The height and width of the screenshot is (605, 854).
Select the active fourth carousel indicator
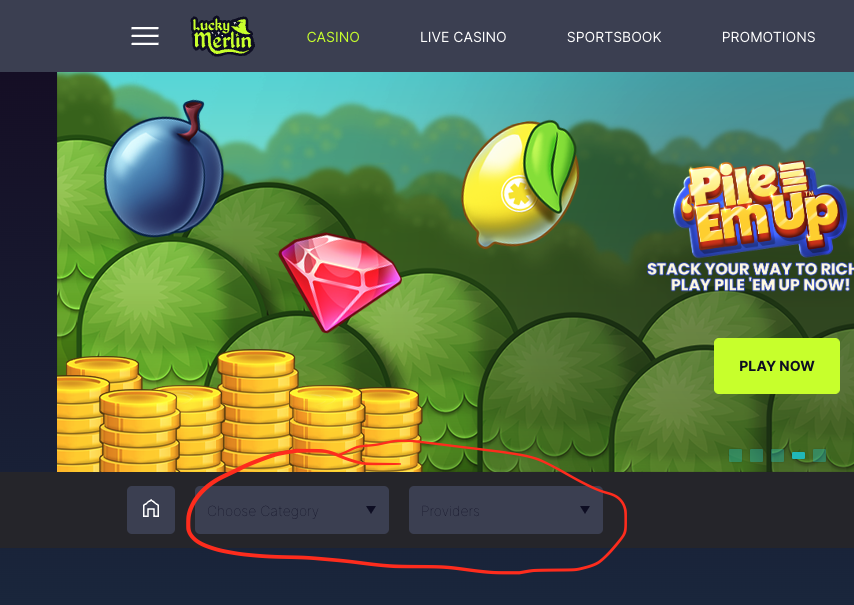point(798,455)
